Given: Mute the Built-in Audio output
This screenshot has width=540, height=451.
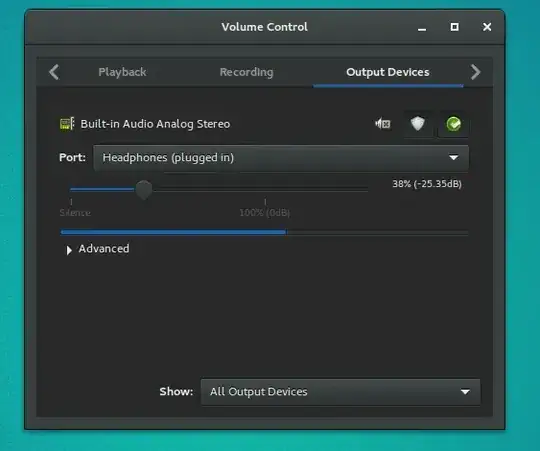Looking at the screenshot, I should point(383,124).
